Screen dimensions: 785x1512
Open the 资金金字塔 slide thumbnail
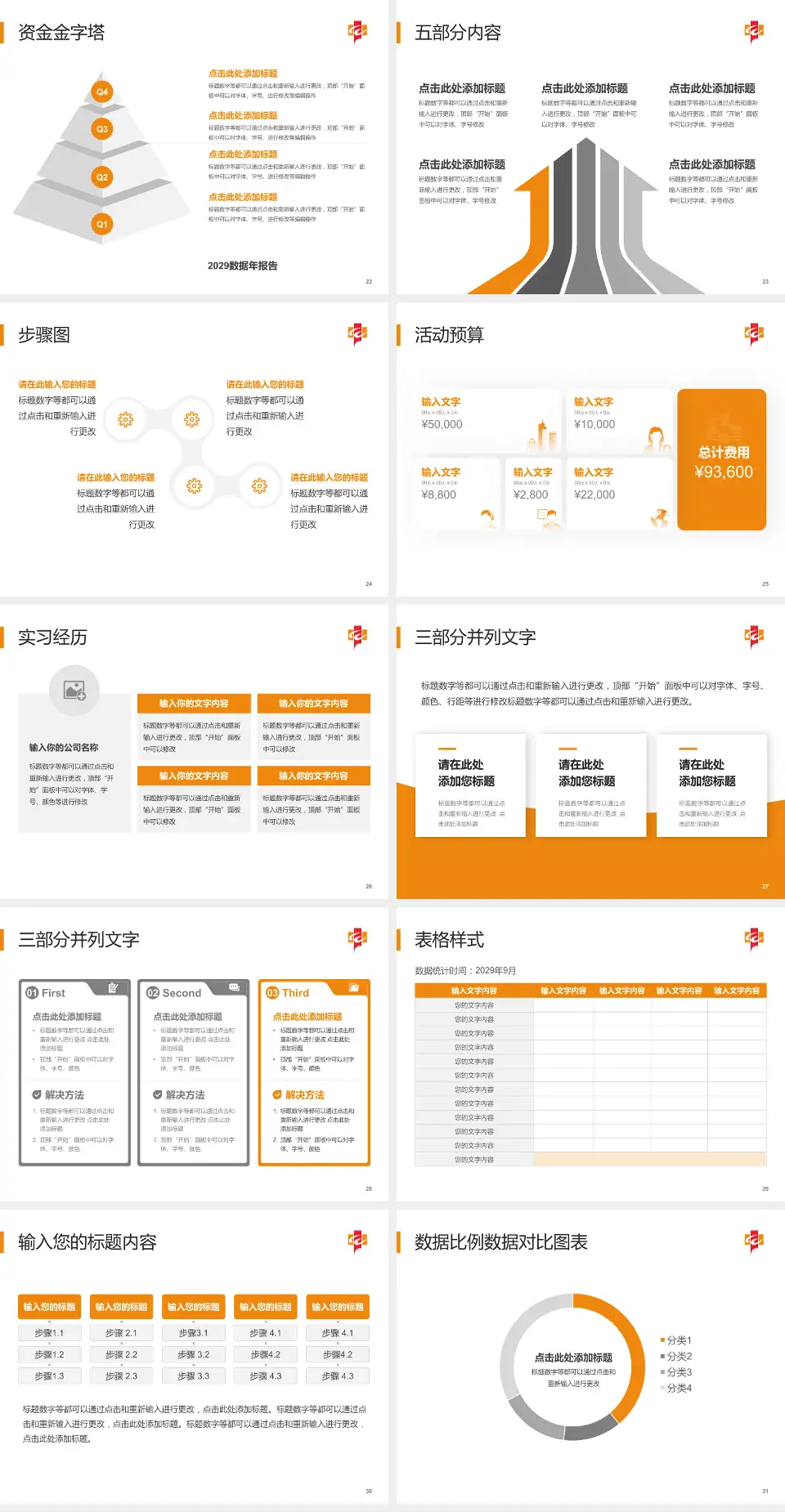194,147
